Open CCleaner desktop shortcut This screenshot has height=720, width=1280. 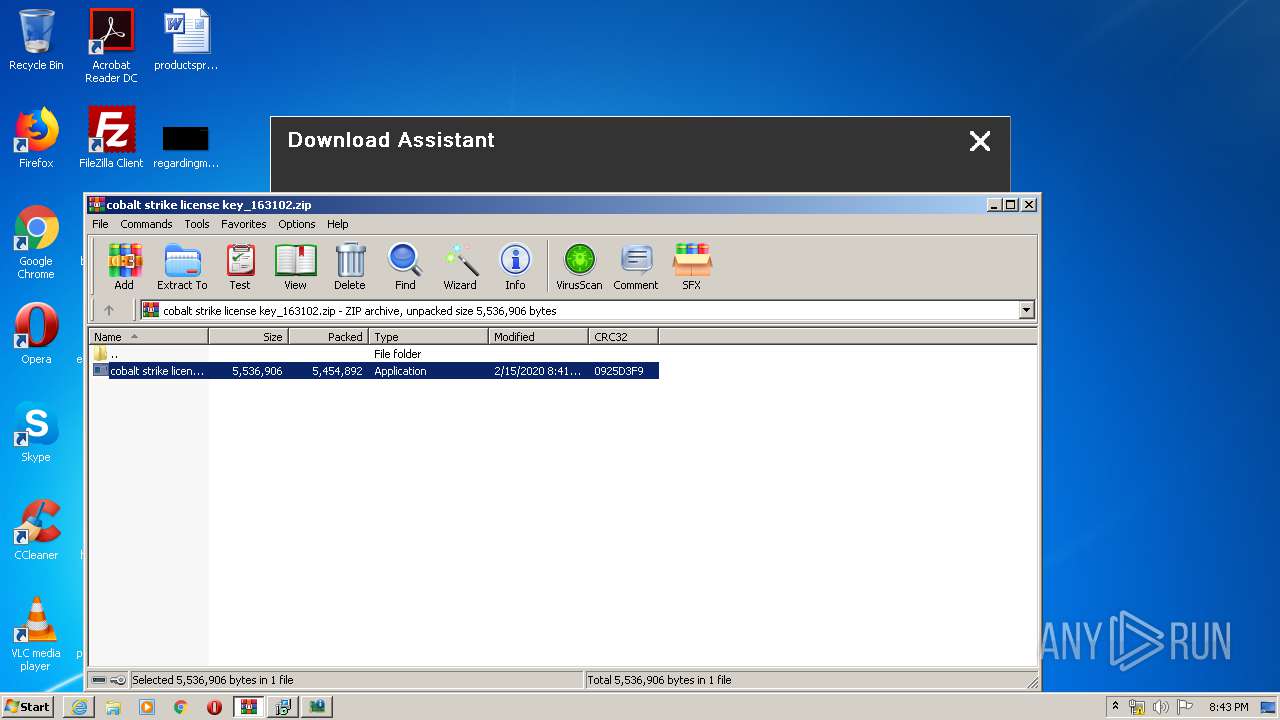click(36, 530)
